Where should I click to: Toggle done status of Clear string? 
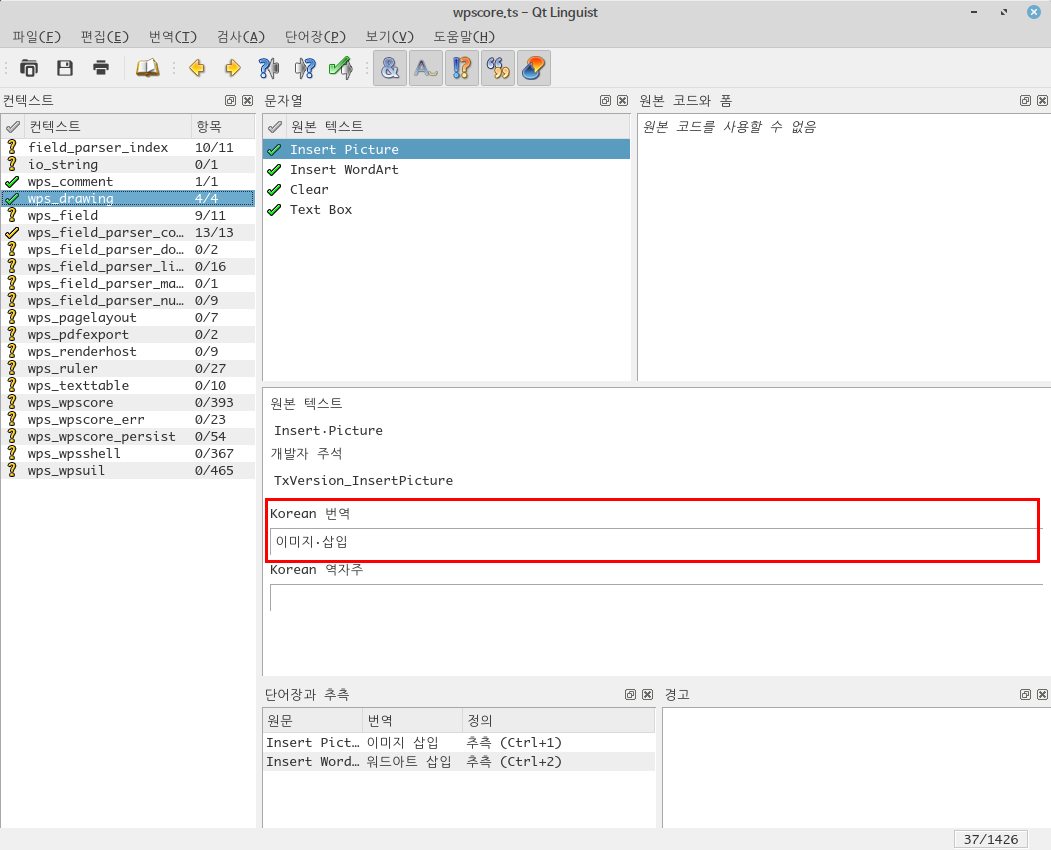(x=274, y=190)
